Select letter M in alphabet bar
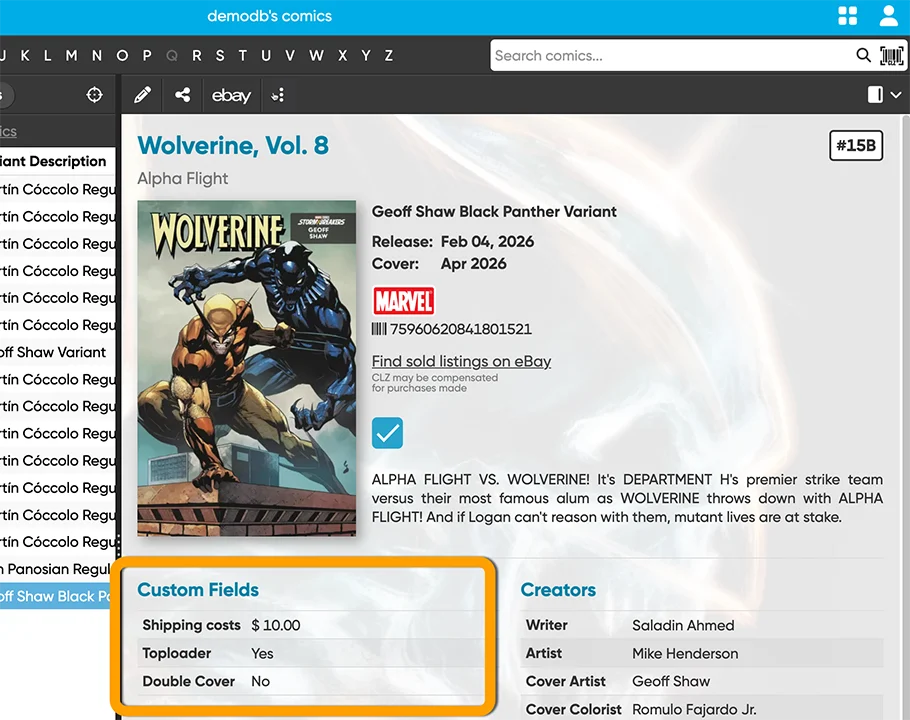Viewport: 910px width, 720px height. coord(72,56)
